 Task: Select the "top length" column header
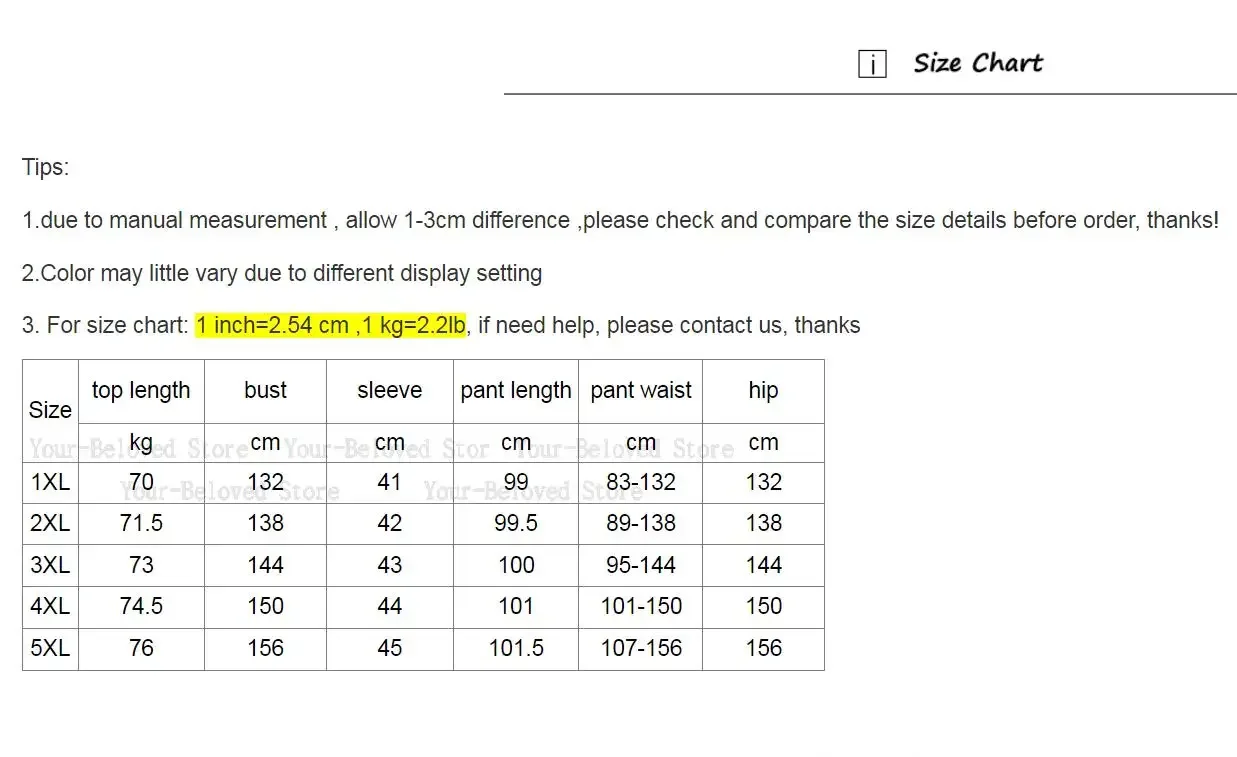141,391
